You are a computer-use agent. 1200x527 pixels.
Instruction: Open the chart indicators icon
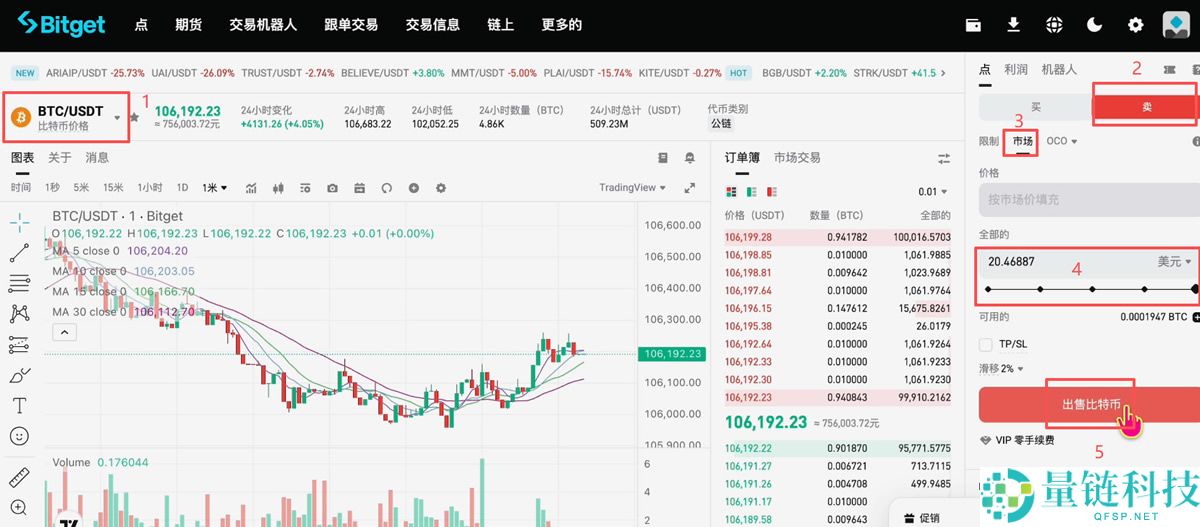click(251, 188)
